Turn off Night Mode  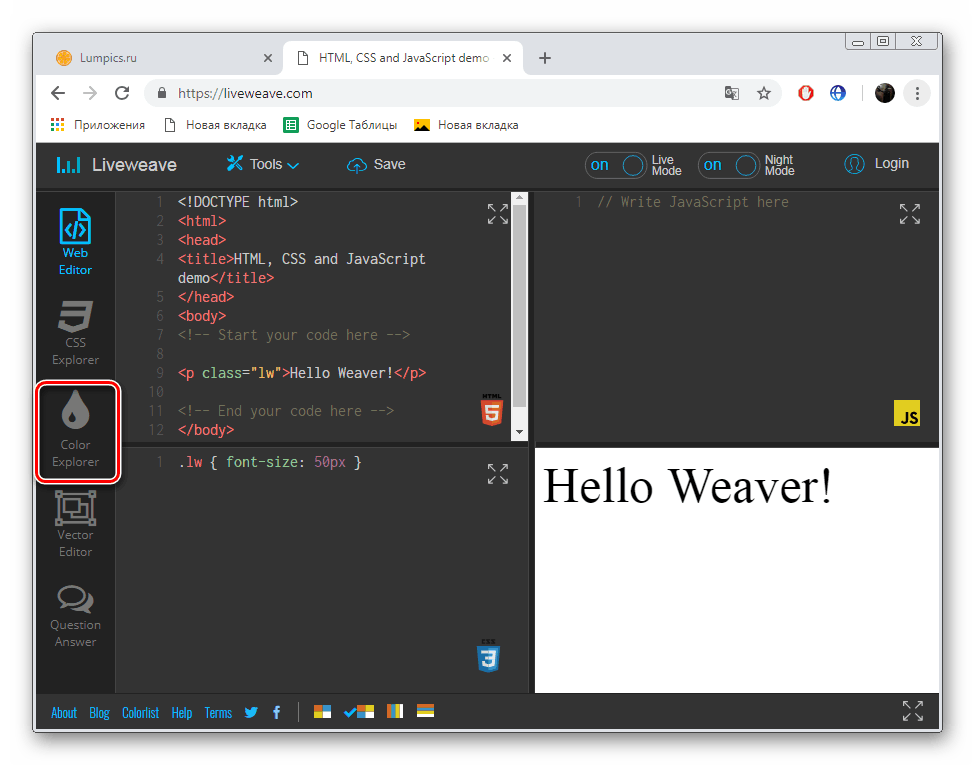[x=728, y=166]
